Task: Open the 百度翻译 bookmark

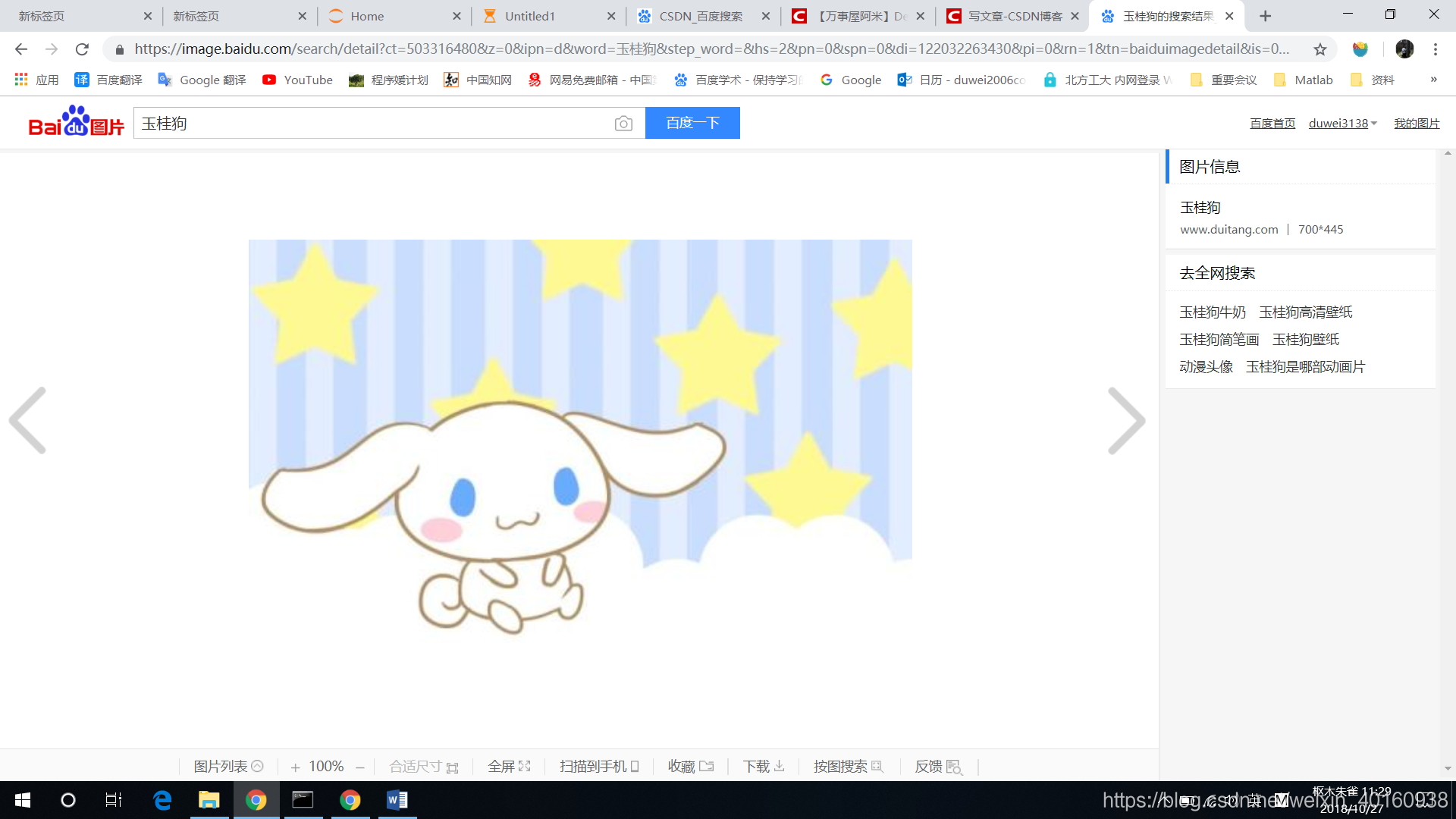Action: [x=108, y=80]
